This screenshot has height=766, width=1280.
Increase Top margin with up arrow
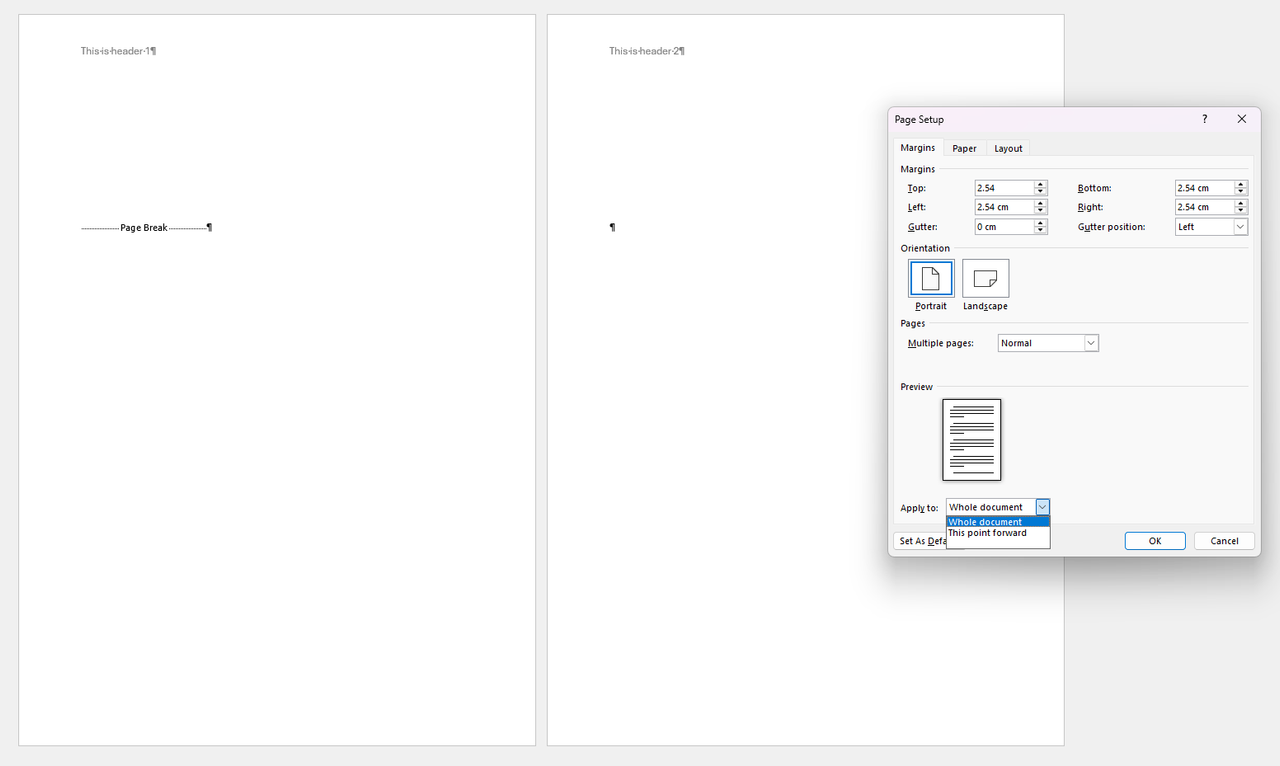(x=1041, y=184)
